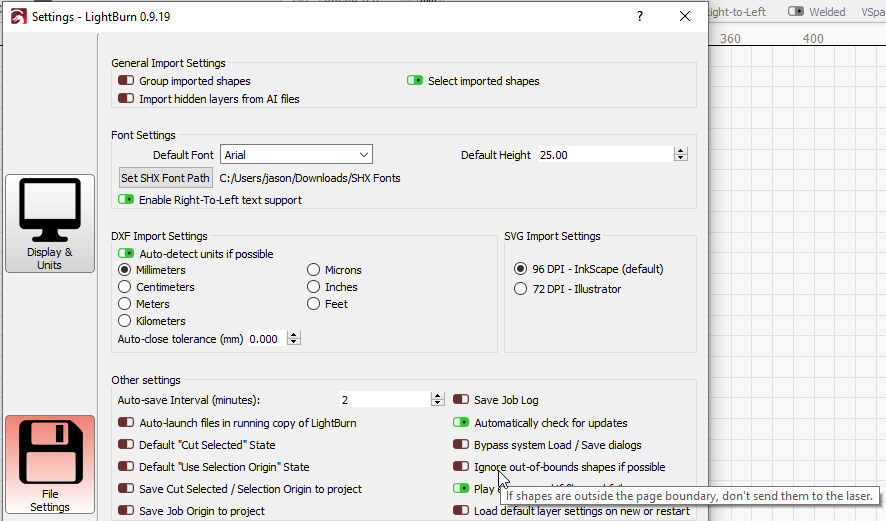Select Kilometers DXF unit
Viewport: 886px width, 521px height.
coord(124,320)
